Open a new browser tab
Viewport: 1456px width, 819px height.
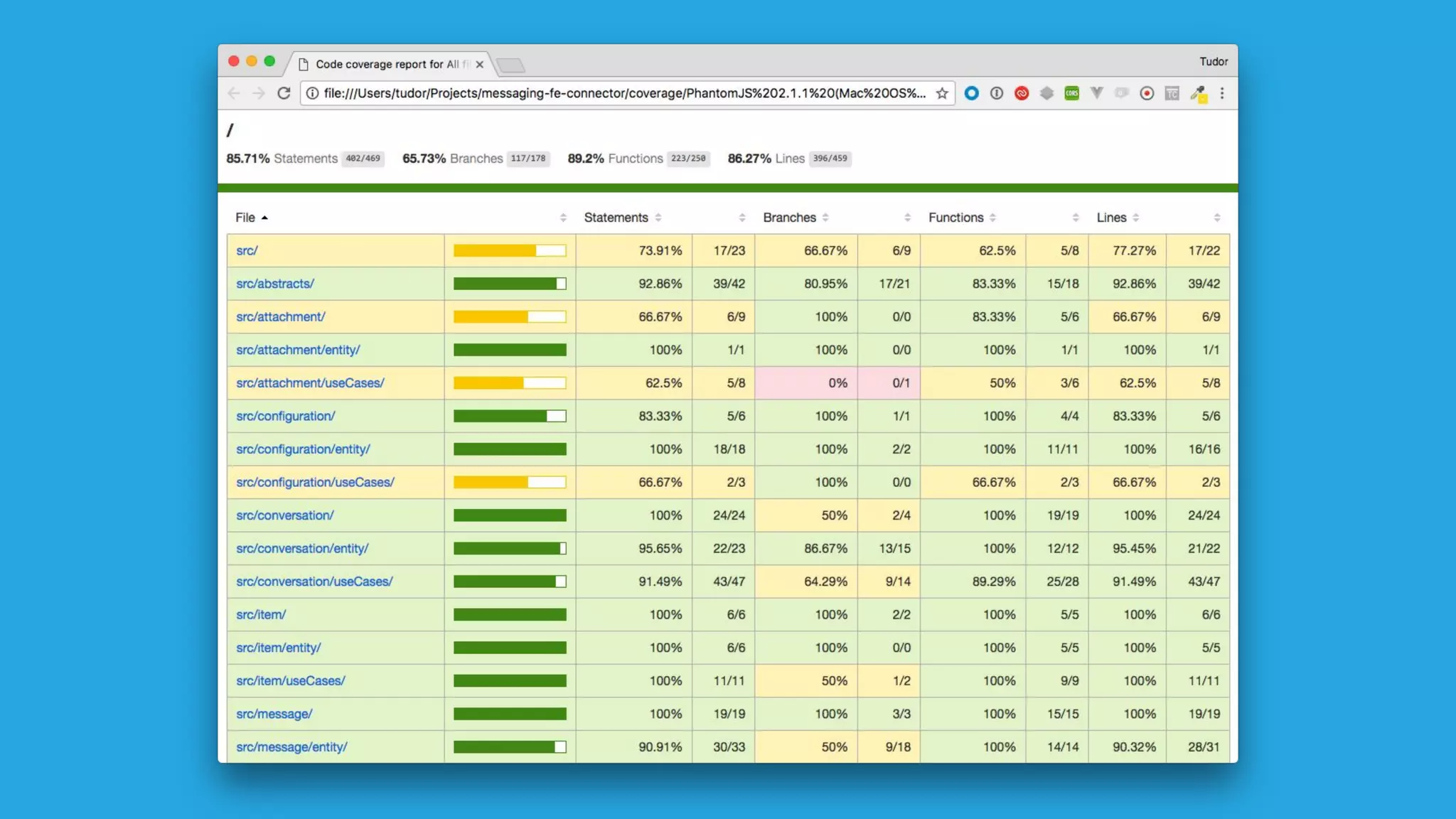pyautogui.click(x=511, y=65)
